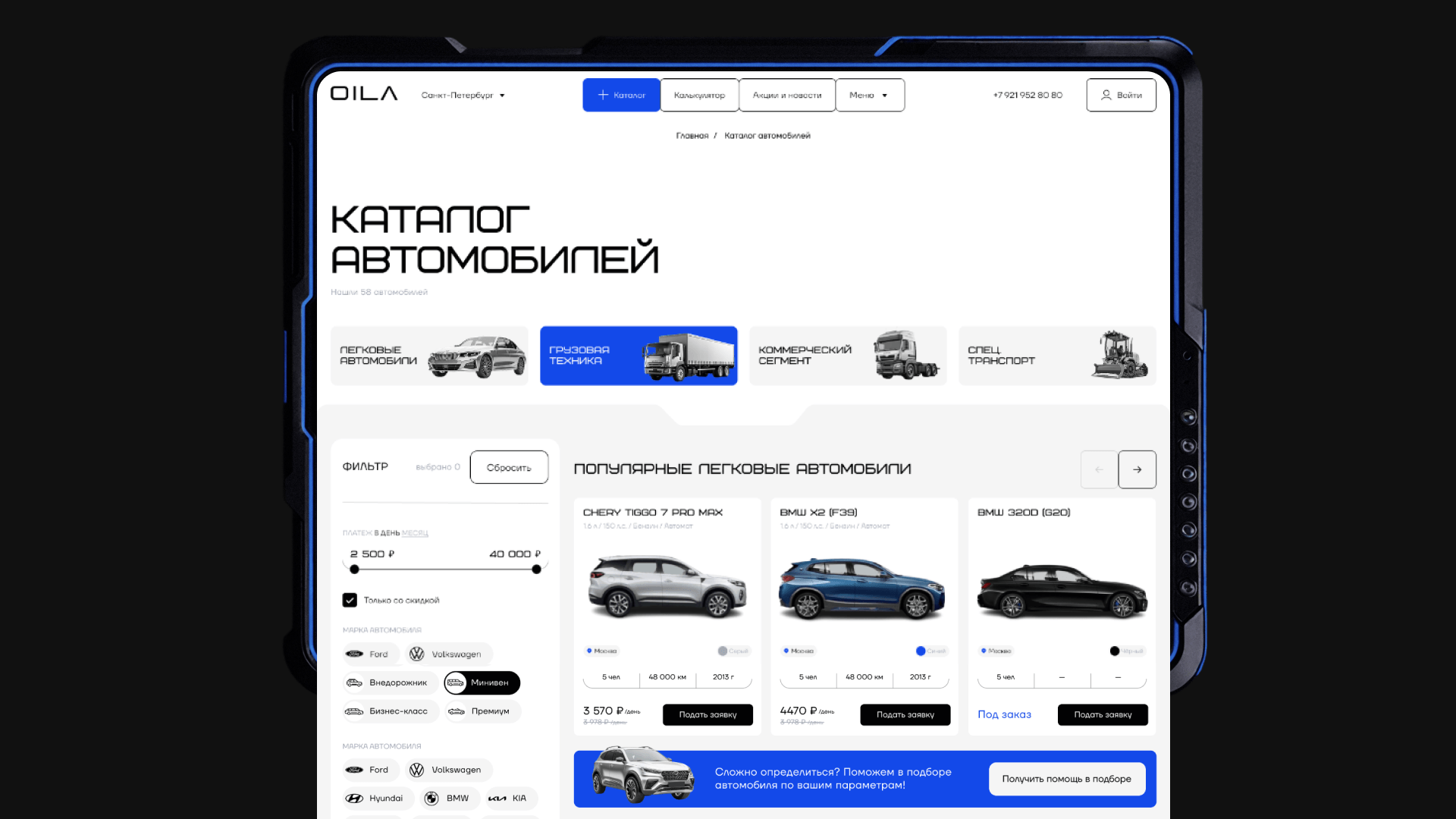Select Ford chip directly above Hyundai
This screenshot has height=819, width=1456.
click(x=370, y=770)
